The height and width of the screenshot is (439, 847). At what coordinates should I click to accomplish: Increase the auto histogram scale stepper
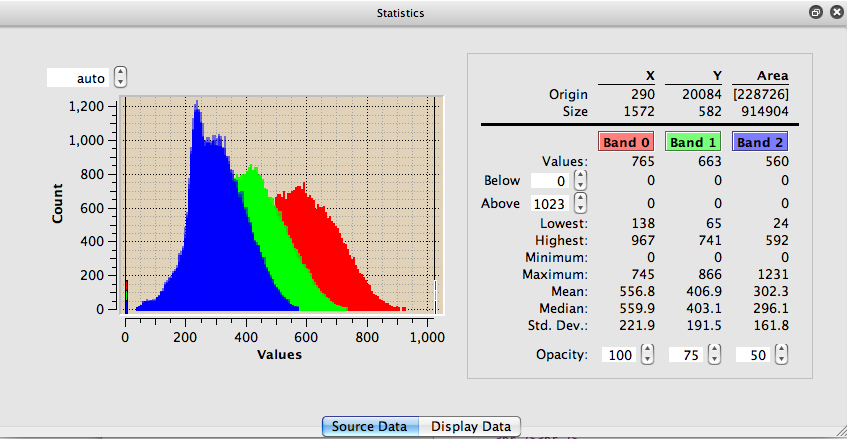(x=121, y=73)
